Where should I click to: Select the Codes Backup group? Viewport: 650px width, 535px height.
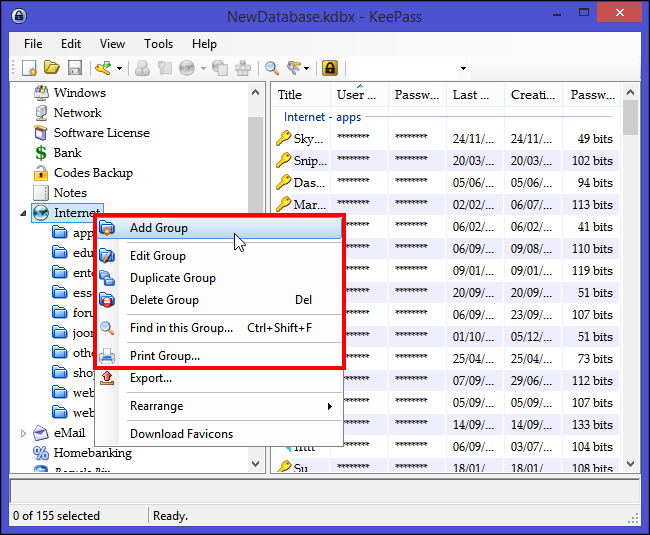click(x=92, y=173)
